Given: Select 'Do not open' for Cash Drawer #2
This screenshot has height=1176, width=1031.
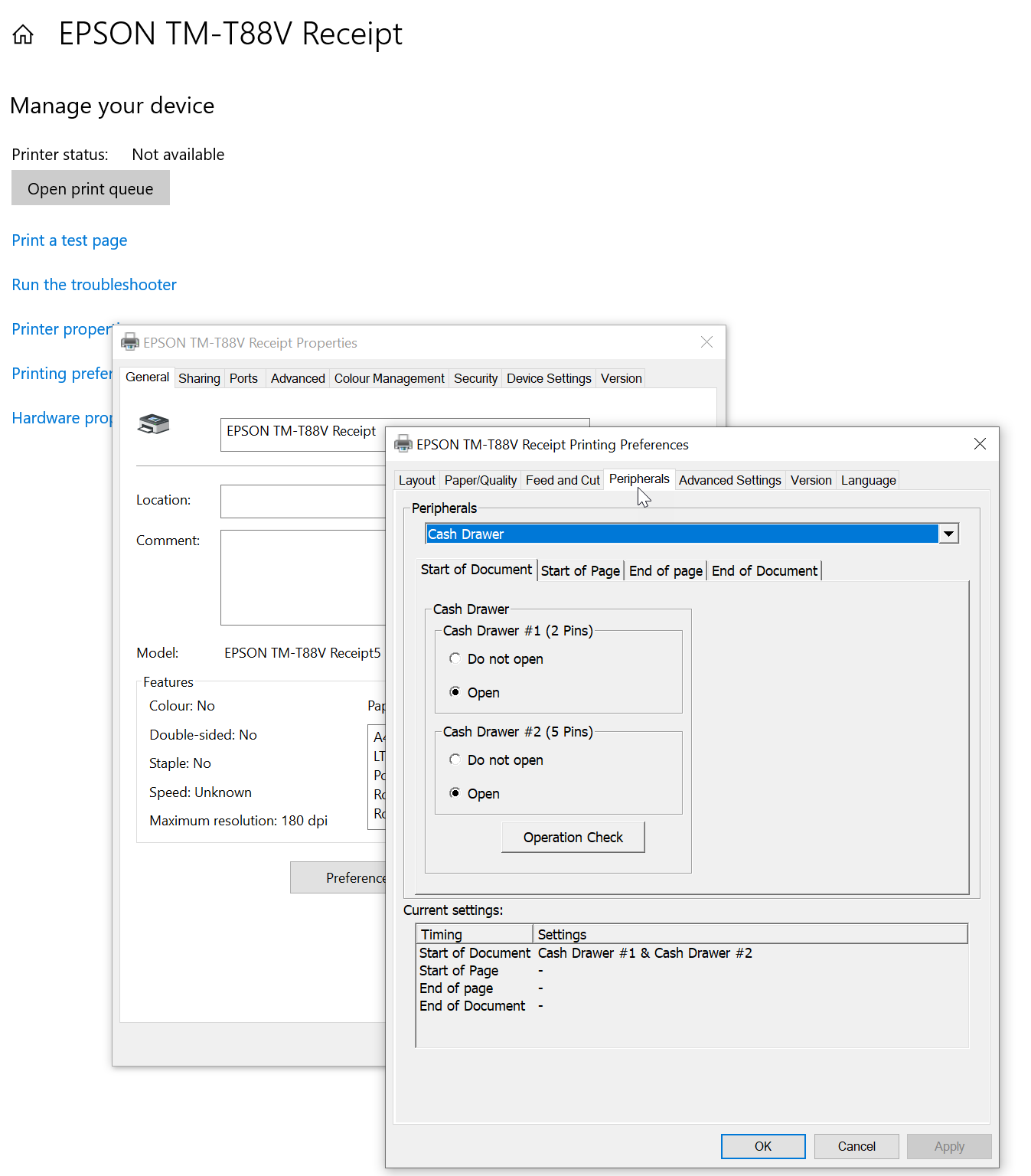Looking at the screenshot, I should point(455,759).
